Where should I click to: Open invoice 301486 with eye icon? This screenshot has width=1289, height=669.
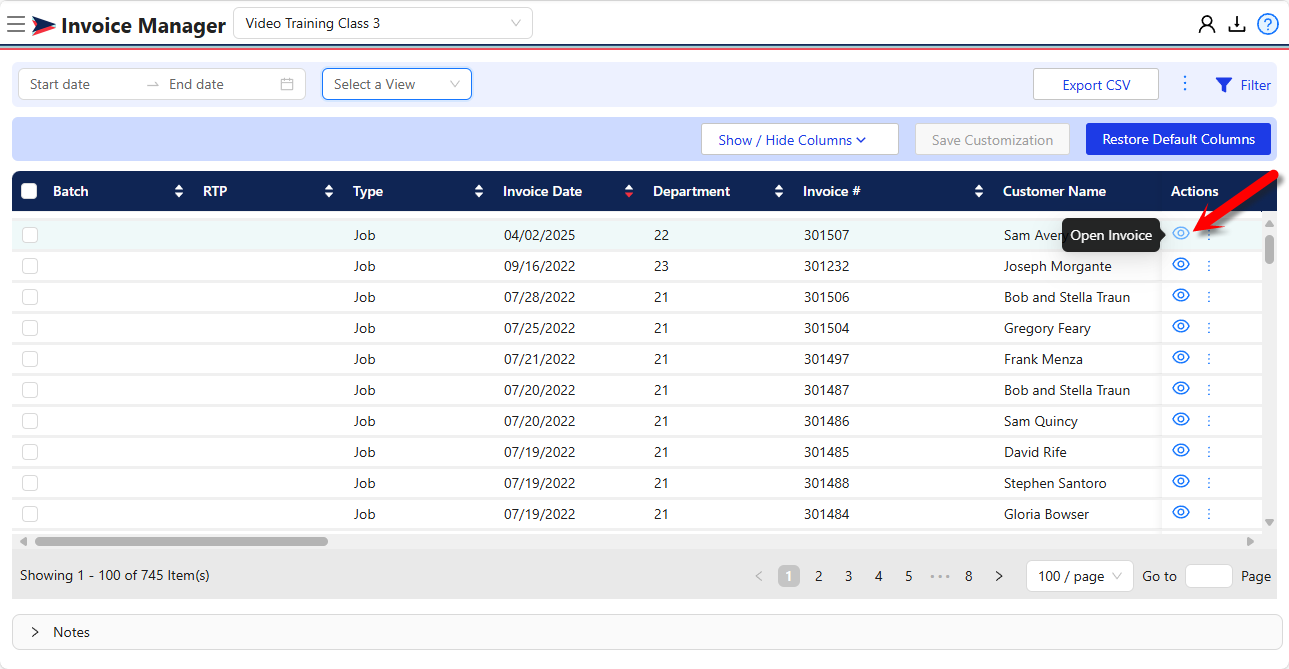point(1181,420)
